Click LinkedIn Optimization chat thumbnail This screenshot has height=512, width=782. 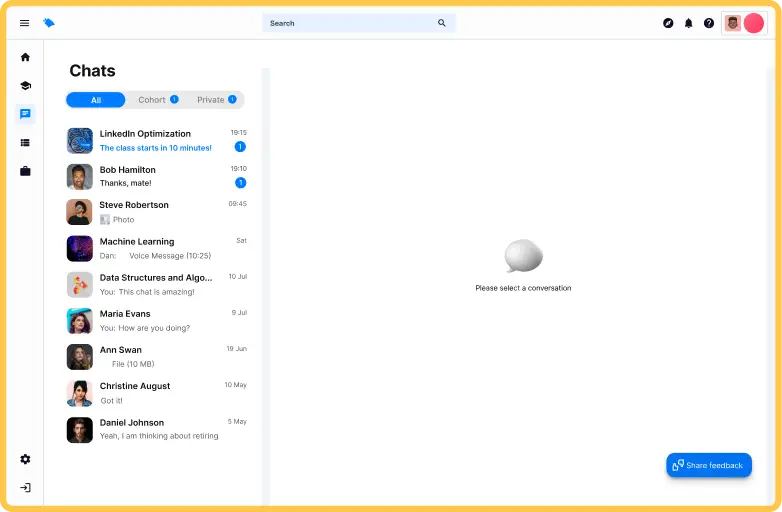tap(80, 141)
